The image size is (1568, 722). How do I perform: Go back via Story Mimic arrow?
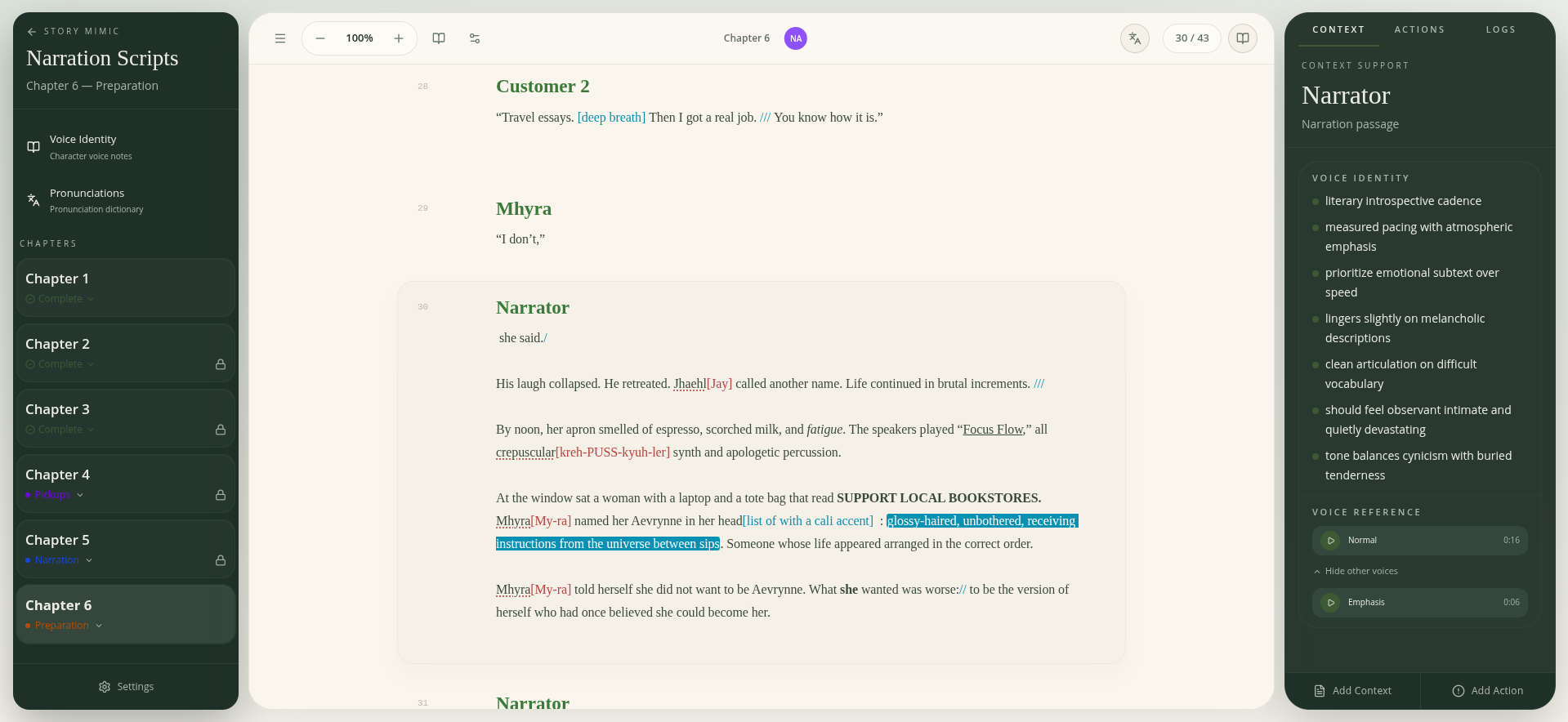32,32
